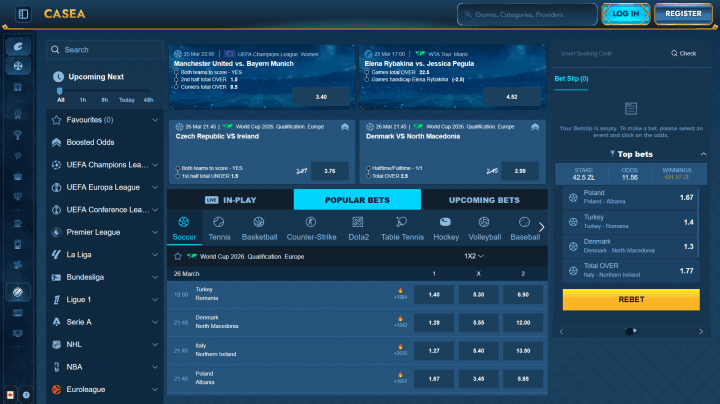
Task: Pick Italy win odds 1.27
Action: pyautogui.click(x=434, y=351)
